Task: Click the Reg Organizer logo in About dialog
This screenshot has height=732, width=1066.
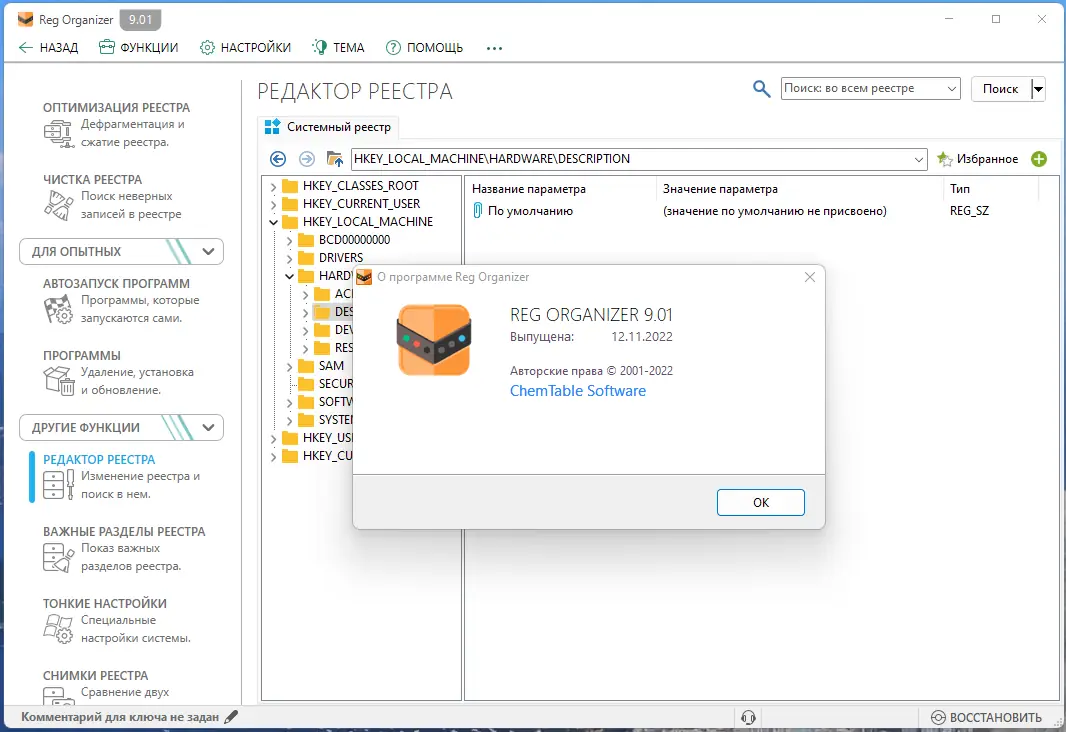Action: tap(434, 340)
